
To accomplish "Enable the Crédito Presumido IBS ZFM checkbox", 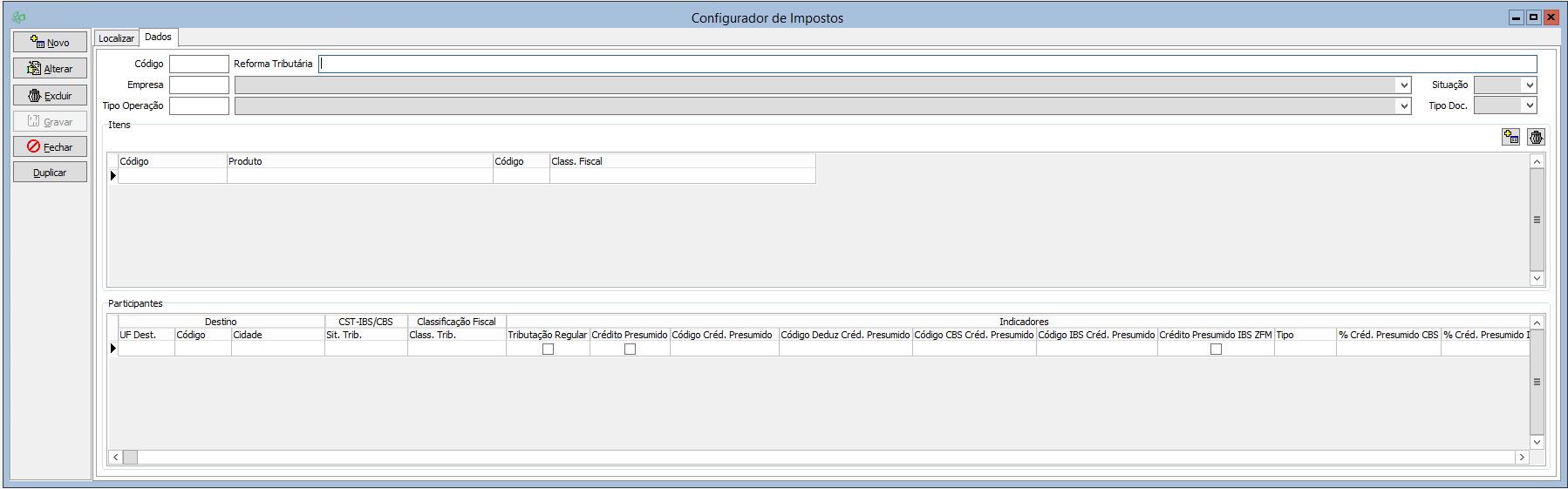I will tap(1216, 349).
